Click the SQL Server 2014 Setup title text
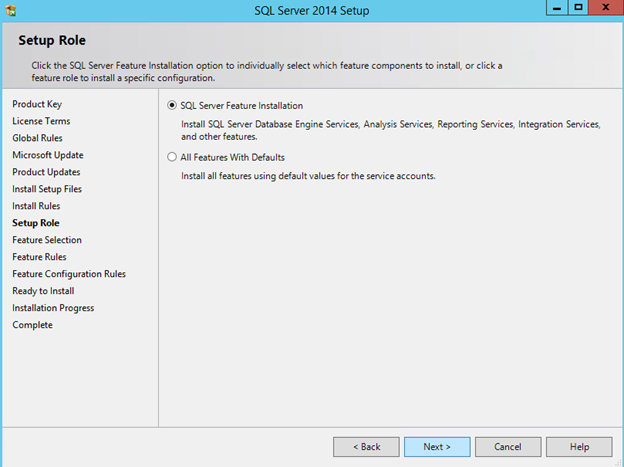This screenshot has width=624, height=467. [312, 11]
